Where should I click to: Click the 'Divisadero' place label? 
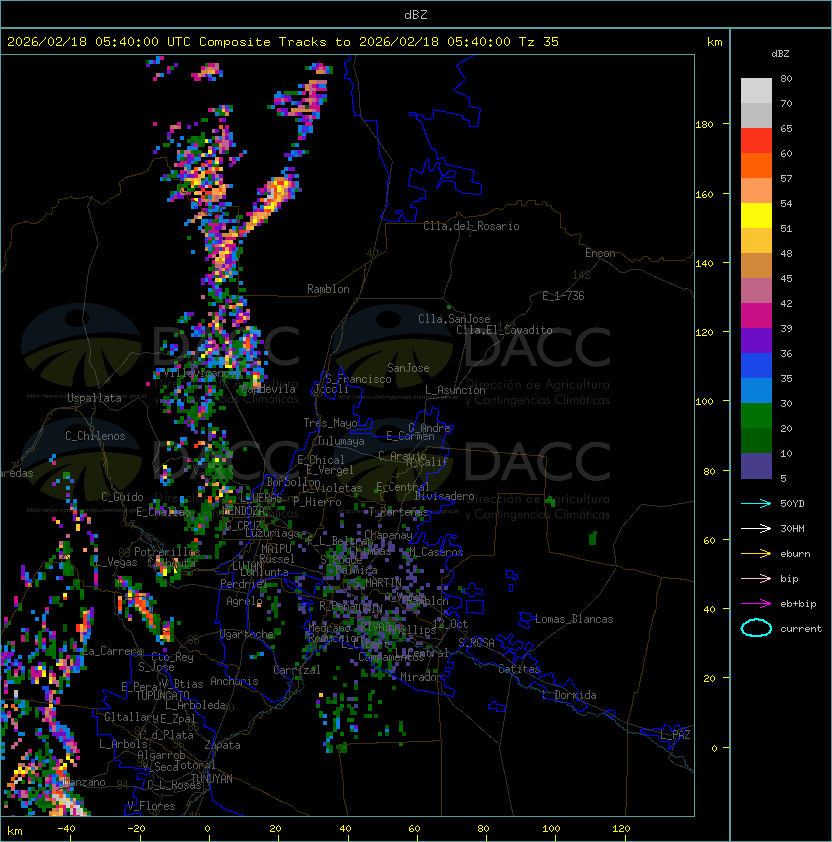(444, 496)
